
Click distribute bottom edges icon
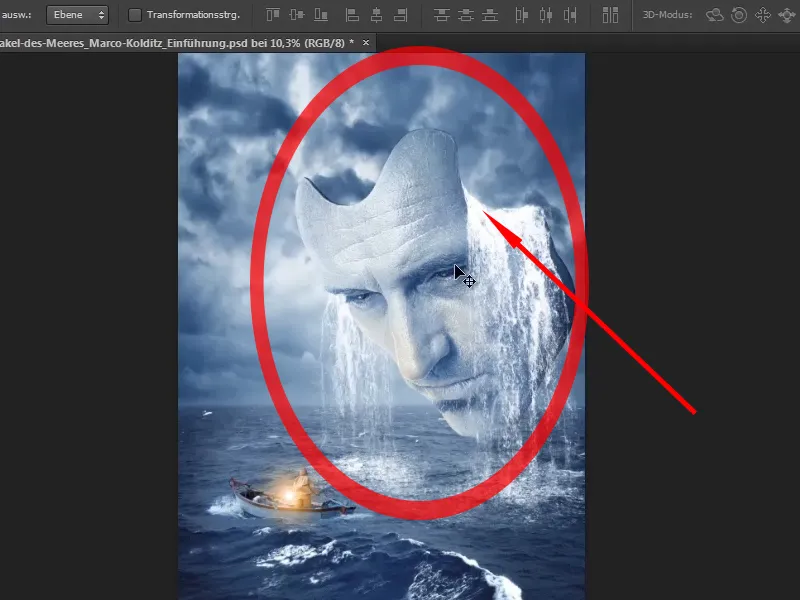coord(490,15)
